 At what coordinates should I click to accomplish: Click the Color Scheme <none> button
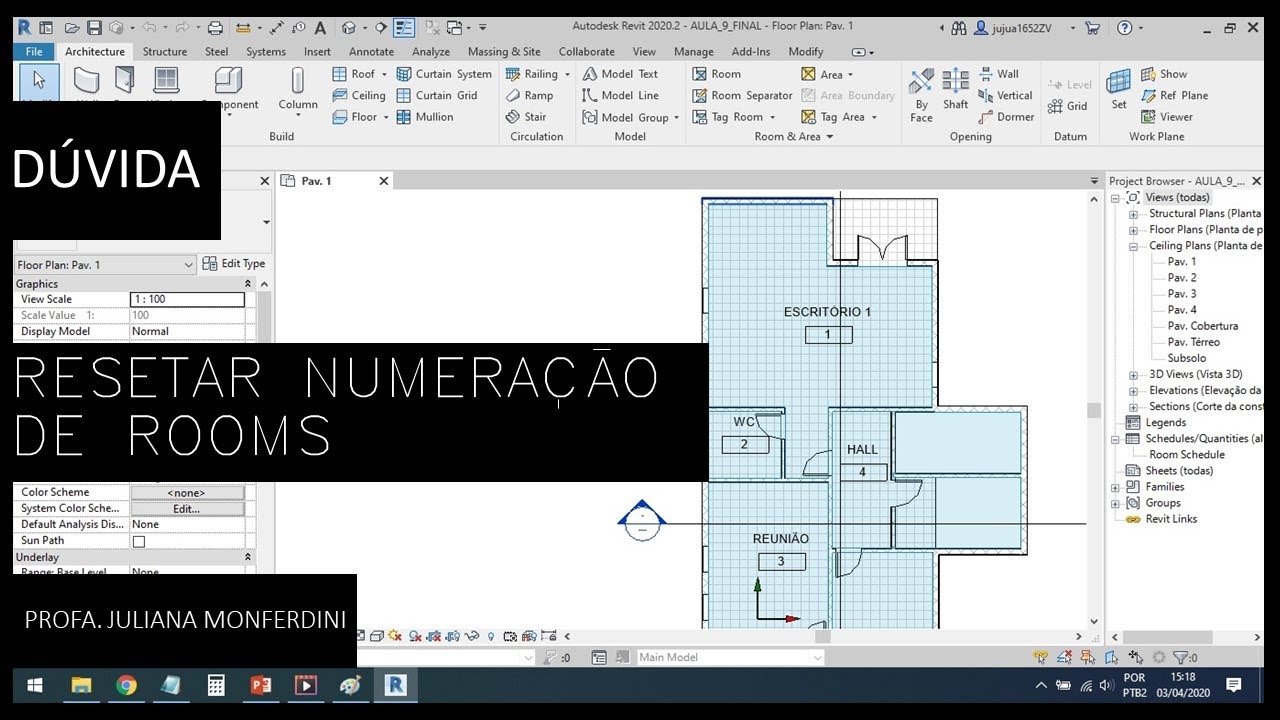(187, 493)
